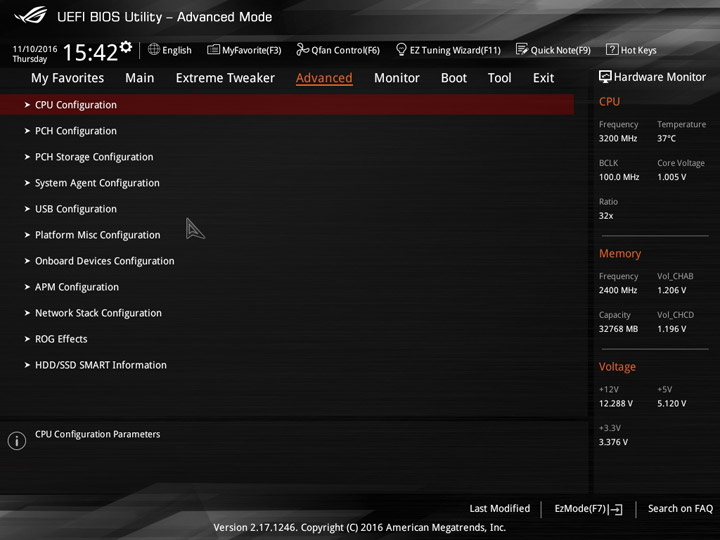Image resolution: width=720 pixels, height=540 pixels.
Task: Select English language option
Action: [177, 50]
